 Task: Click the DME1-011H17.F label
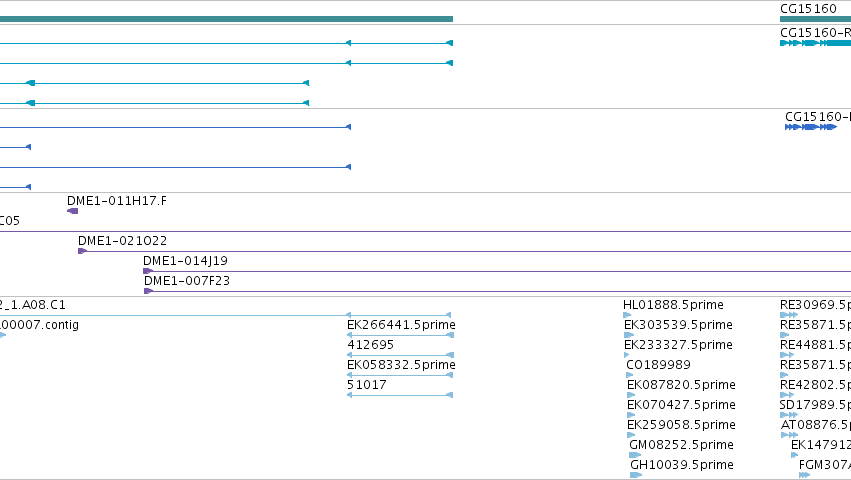pos(117,201)
